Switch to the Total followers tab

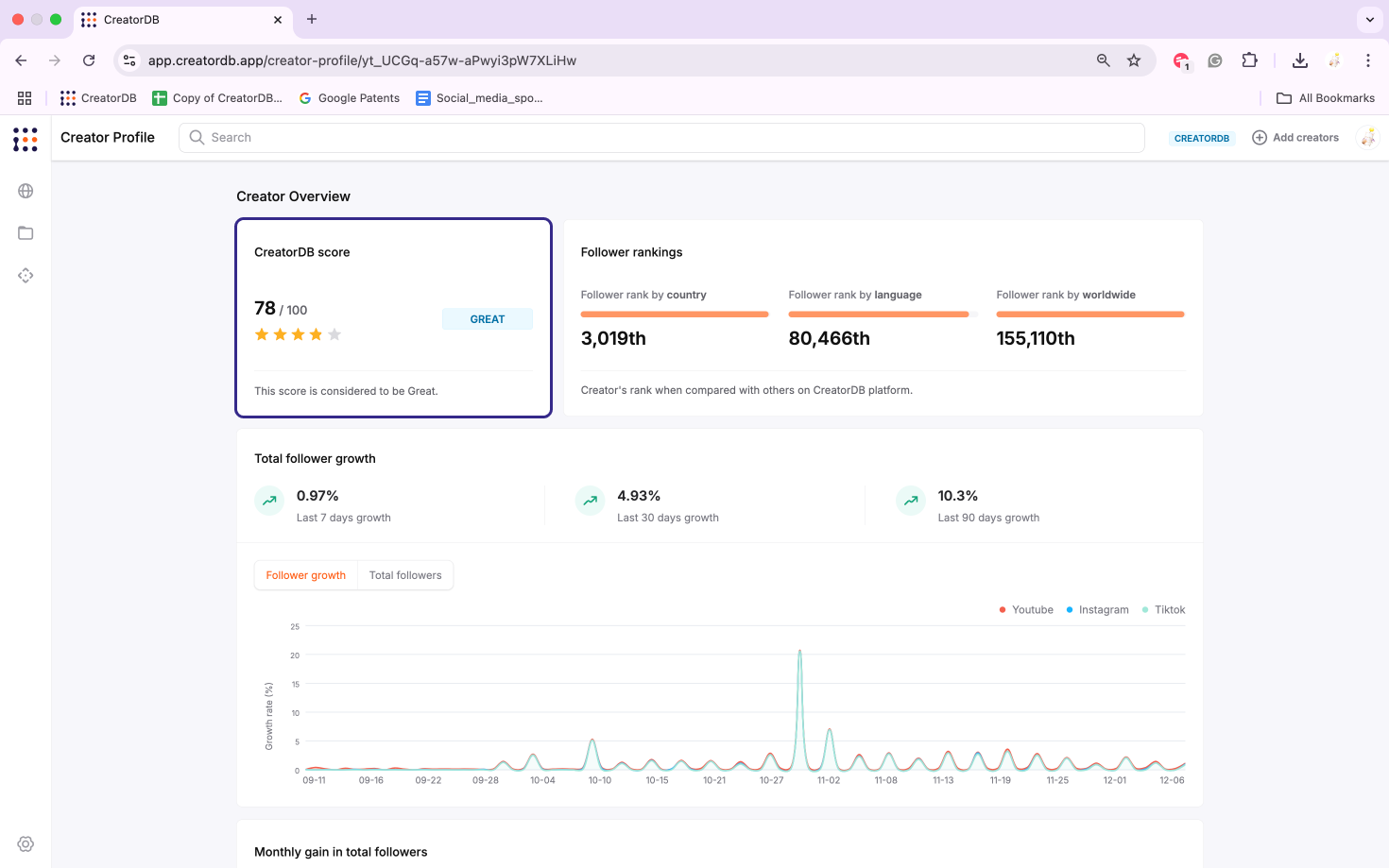tap(405, 575)
